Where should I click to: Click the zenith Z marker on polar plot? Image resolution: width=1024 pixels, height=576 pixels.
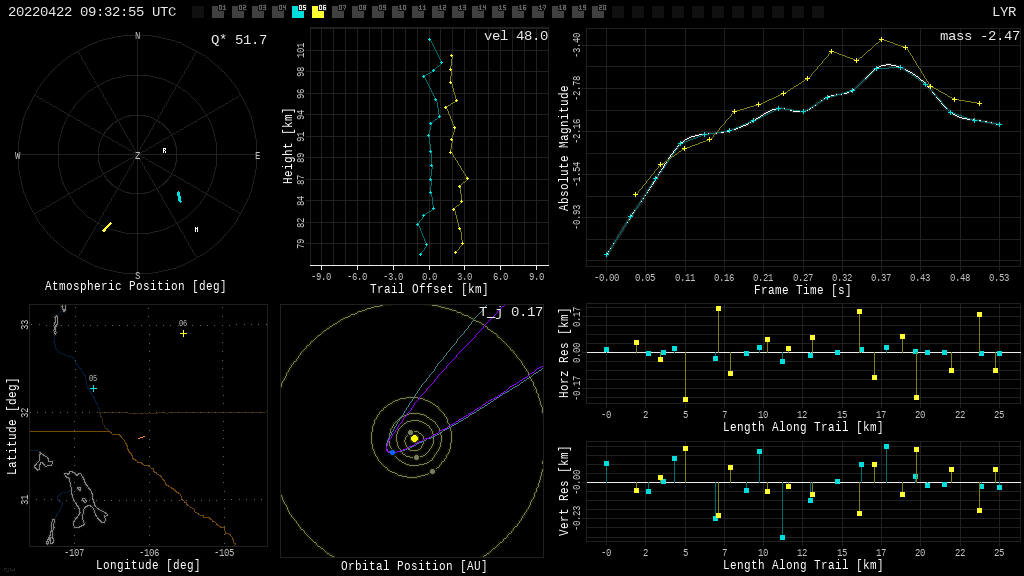tap(138, 156)
